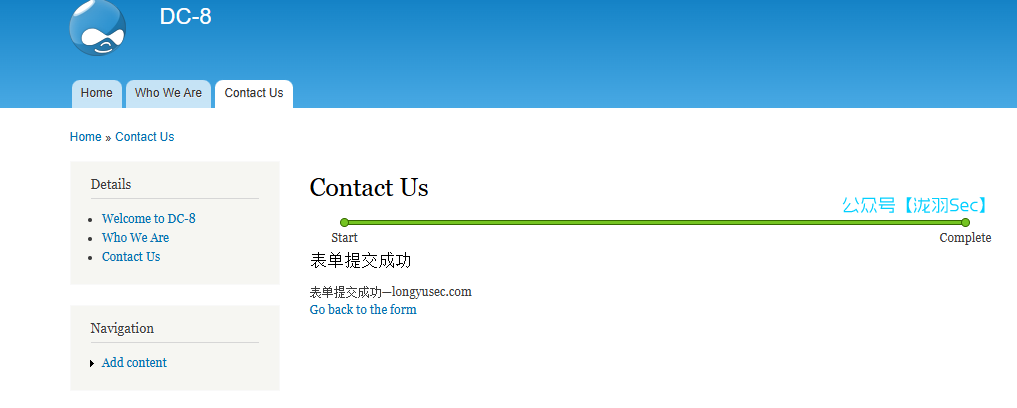
Task: Click the Go back to the form link
Action: click(363, 309)
